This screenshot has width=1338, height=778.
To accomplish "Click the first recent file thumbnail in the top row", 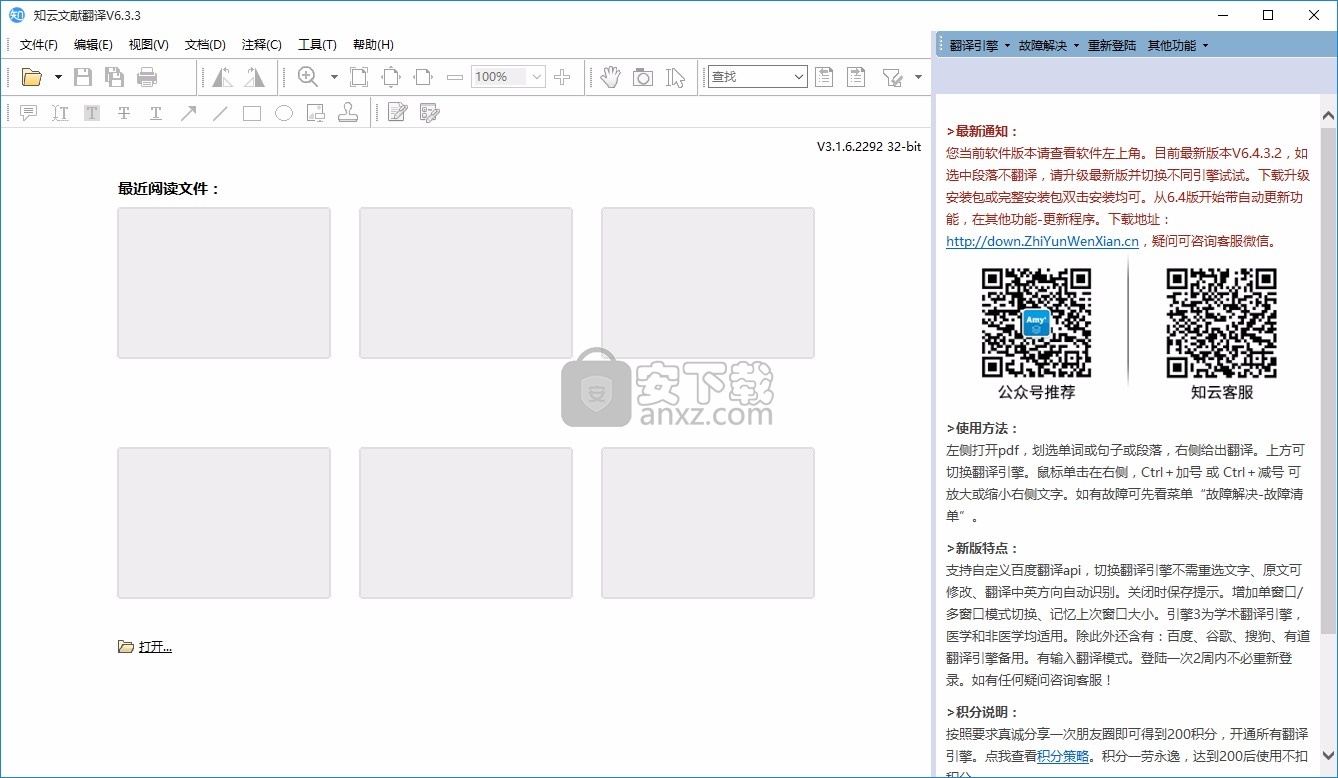I will point(224,283).
